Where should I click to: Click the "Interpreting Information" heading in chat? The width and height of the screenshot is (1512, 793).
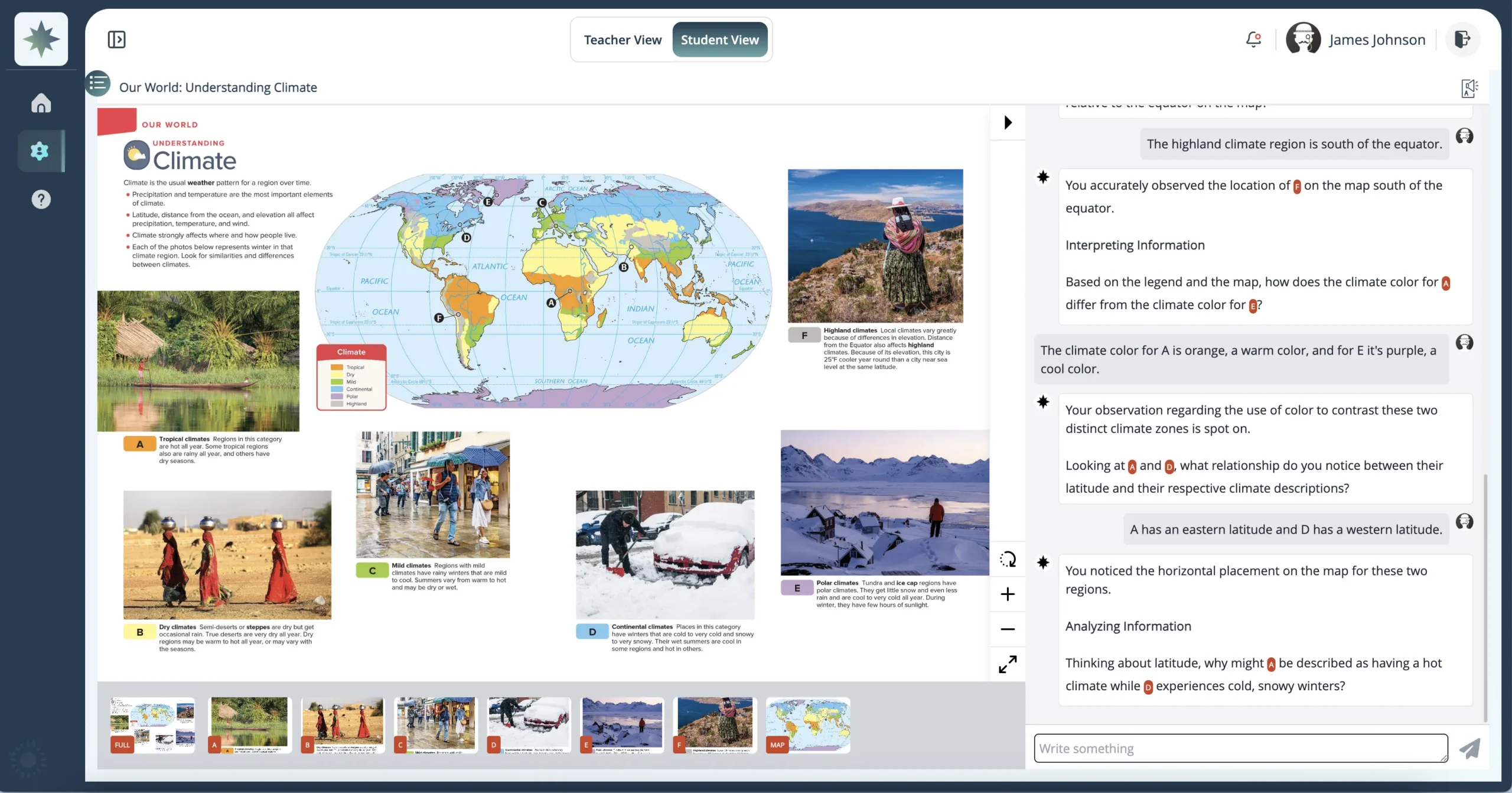pos(1135,245)
